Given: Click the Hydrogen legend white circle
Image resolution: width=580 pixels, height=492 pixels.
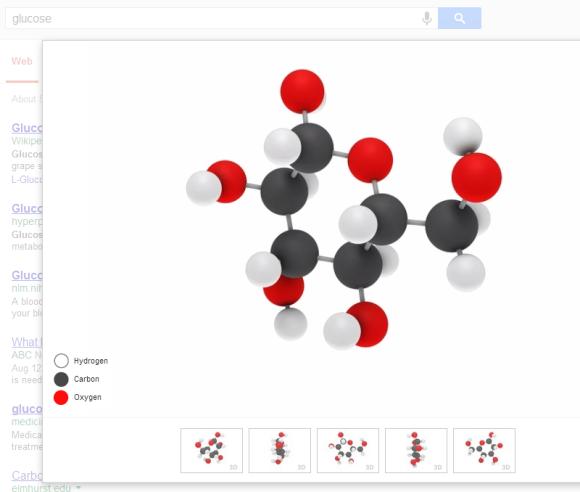Looking at the screenshot, I should pyautogui.click(x=61, y=361).
